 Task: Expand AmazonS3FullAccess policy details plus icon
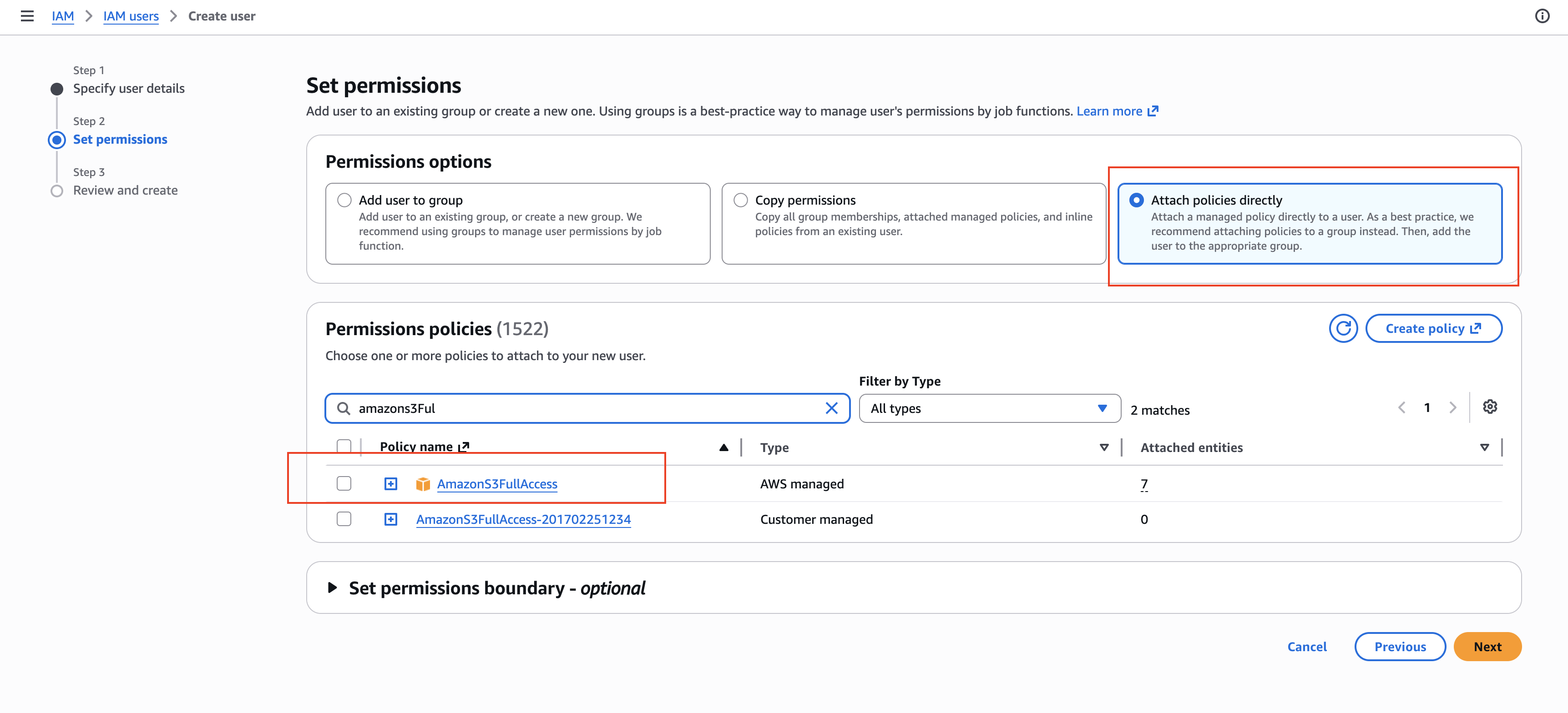[x=391, y=484]
